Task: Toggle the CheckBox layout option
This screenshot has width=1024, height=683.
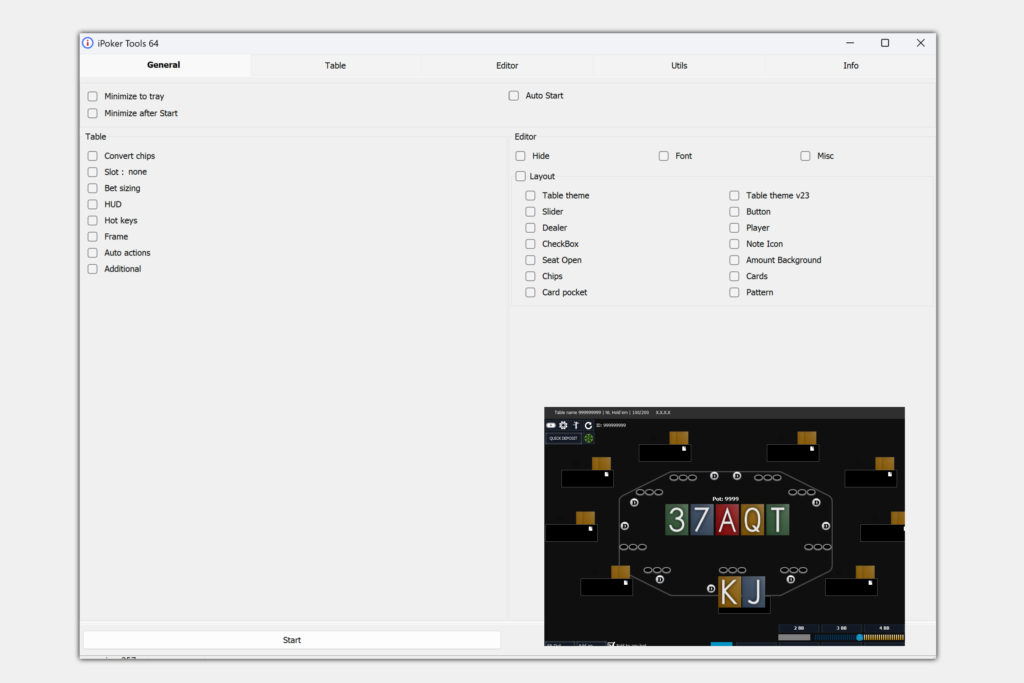Action: click(530, 244)
